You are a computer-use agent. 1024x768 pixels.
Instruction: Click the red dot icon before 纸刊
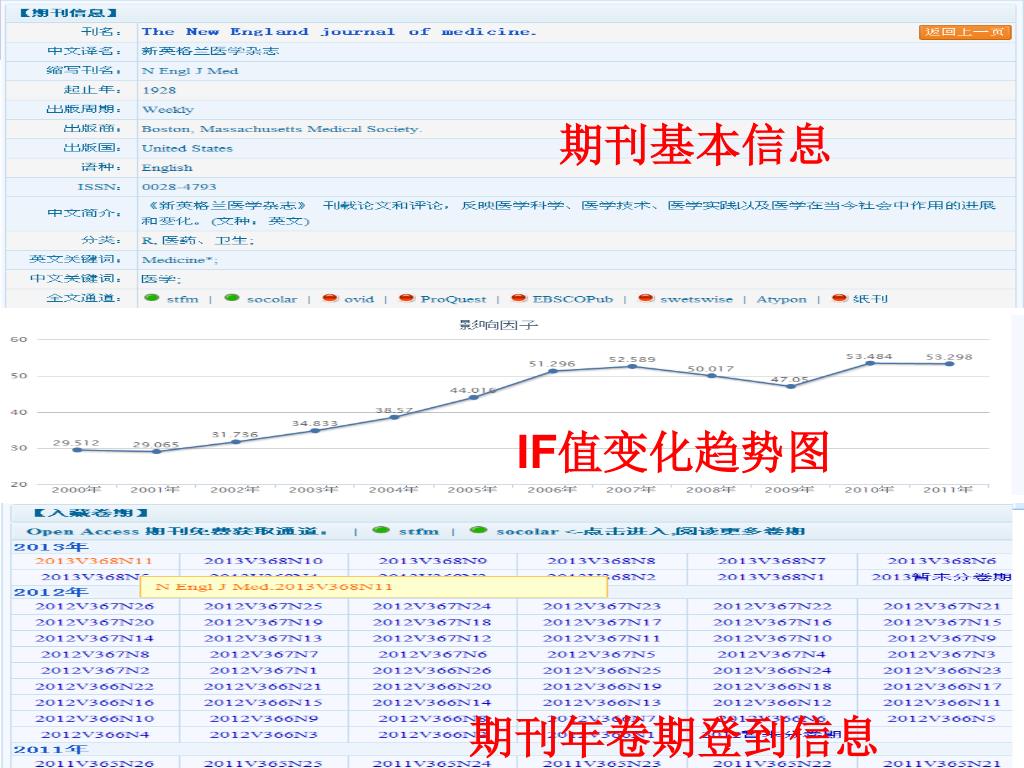[839, 298]
